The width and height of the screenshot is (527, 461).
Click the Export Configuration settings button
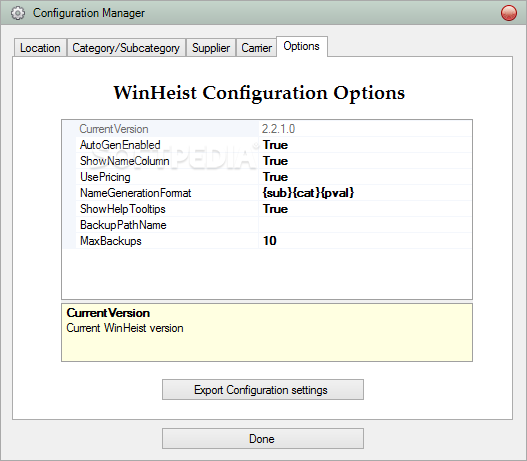coord(263,390)
